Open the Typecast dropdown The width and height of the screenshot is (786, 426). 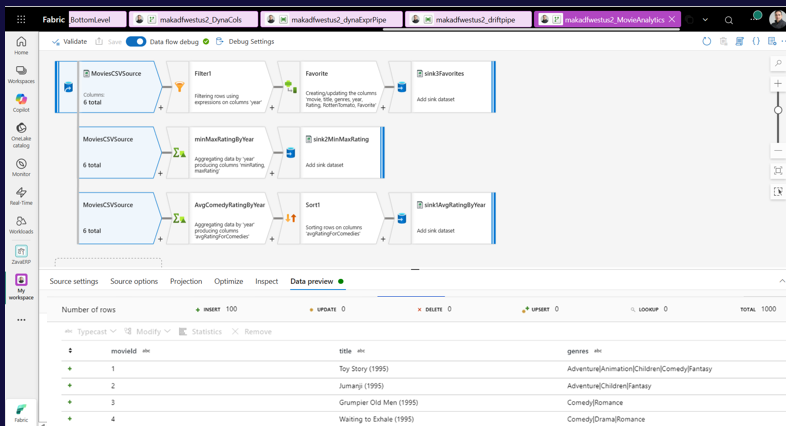(91, 331)
